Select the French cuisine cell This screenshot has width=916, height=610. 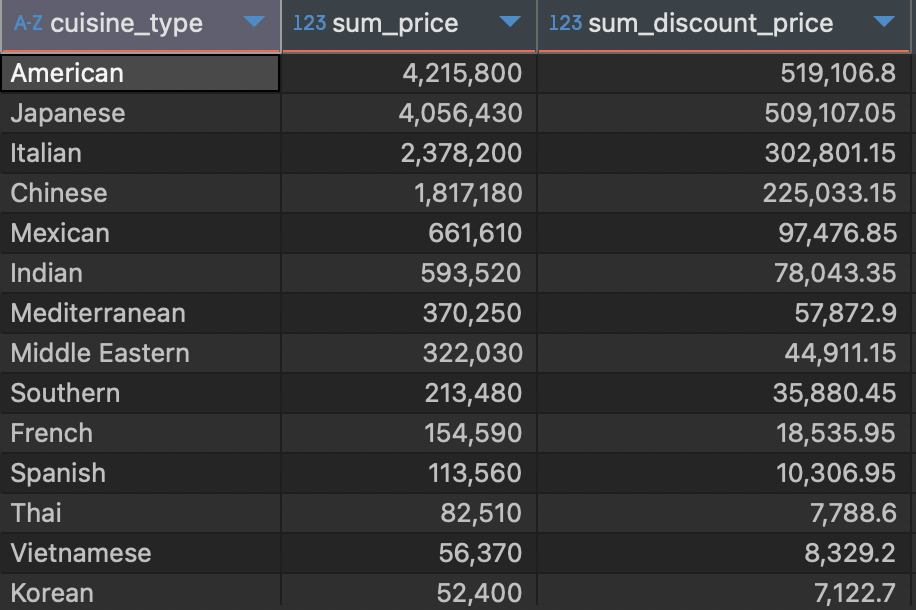(140, 434)
